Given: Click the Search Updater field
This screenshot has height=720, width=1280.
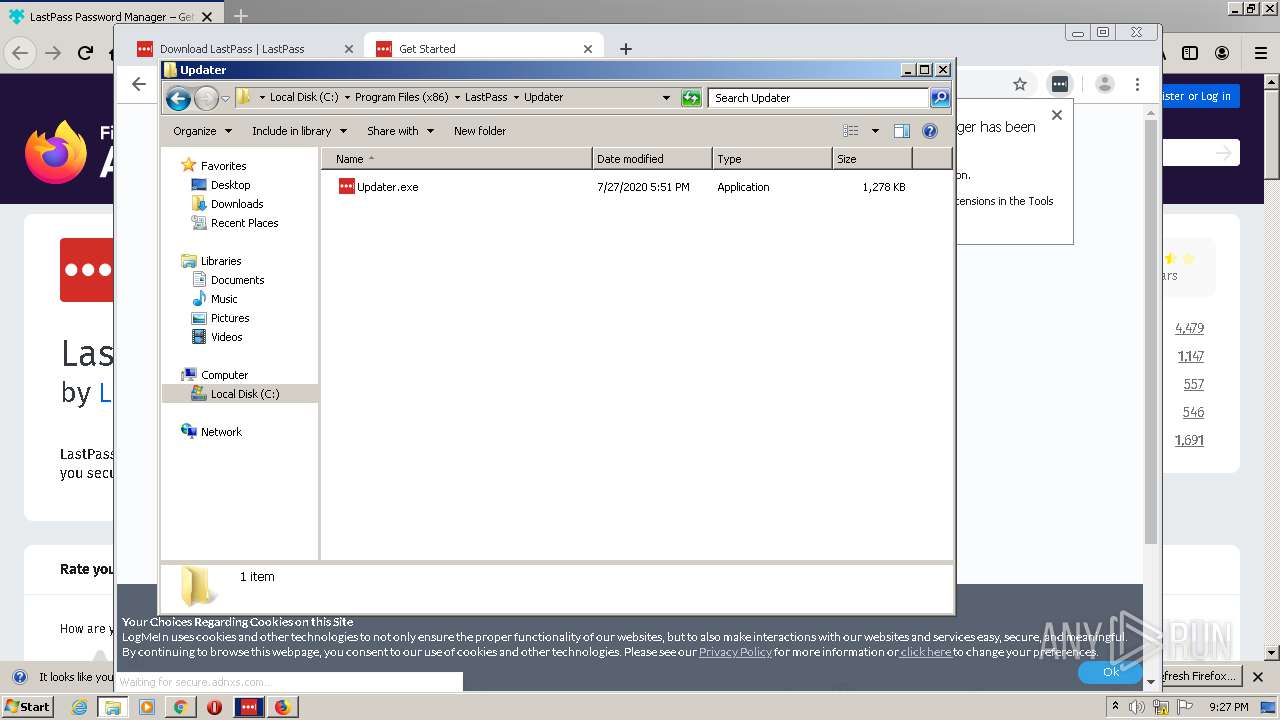Looking at the screenshot, I should pos(819,98).
